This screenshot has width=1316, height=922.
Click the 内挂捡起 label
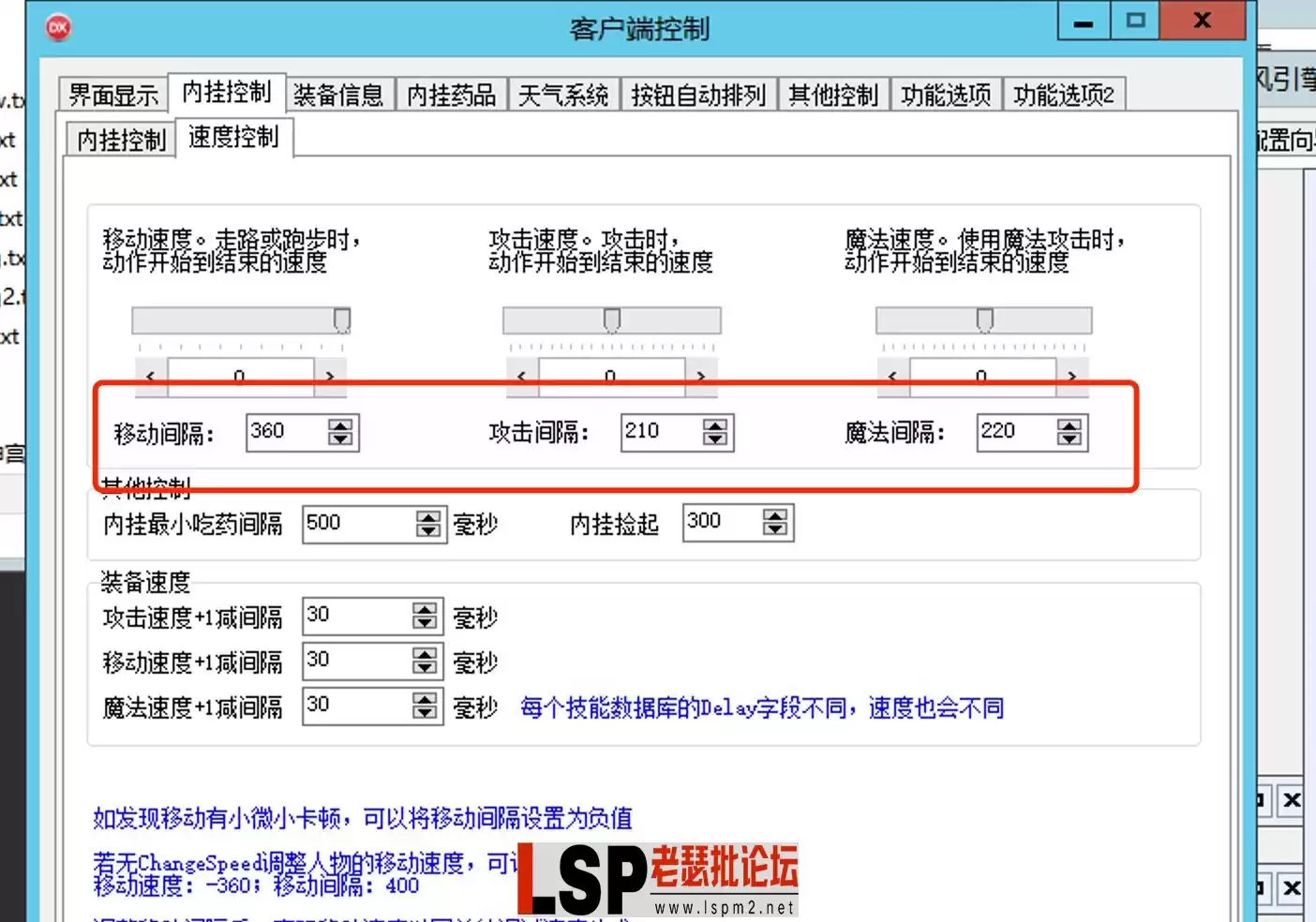click(x=615, y=524)
